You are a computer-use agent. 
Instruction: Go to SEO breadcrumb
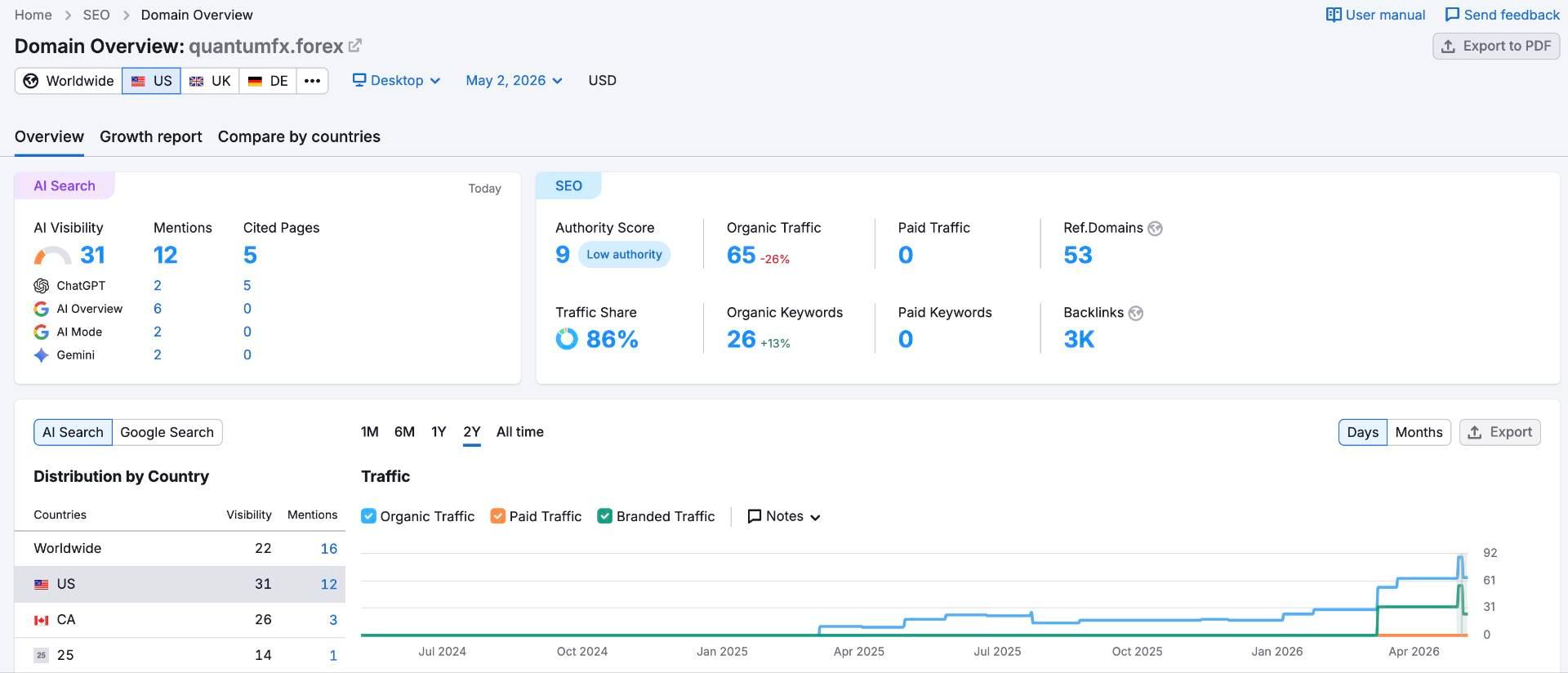pos(96,15)
